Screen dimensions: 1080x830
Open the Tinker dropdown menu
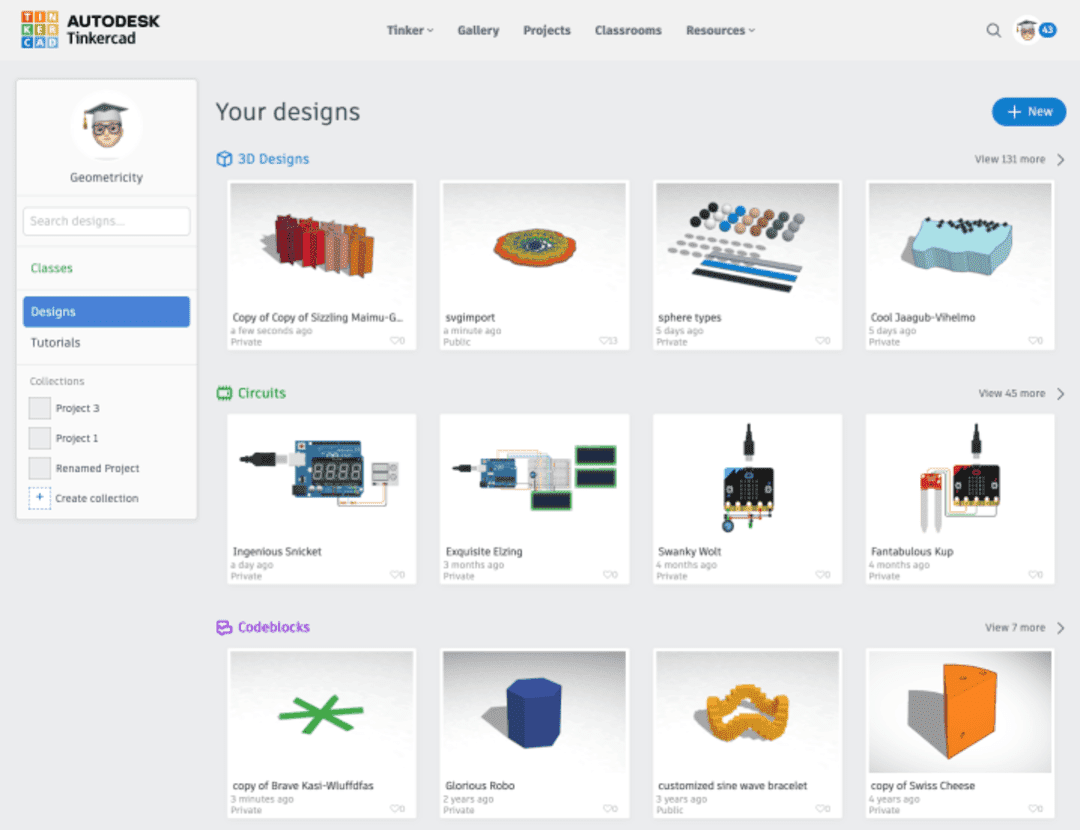point(409,30)
